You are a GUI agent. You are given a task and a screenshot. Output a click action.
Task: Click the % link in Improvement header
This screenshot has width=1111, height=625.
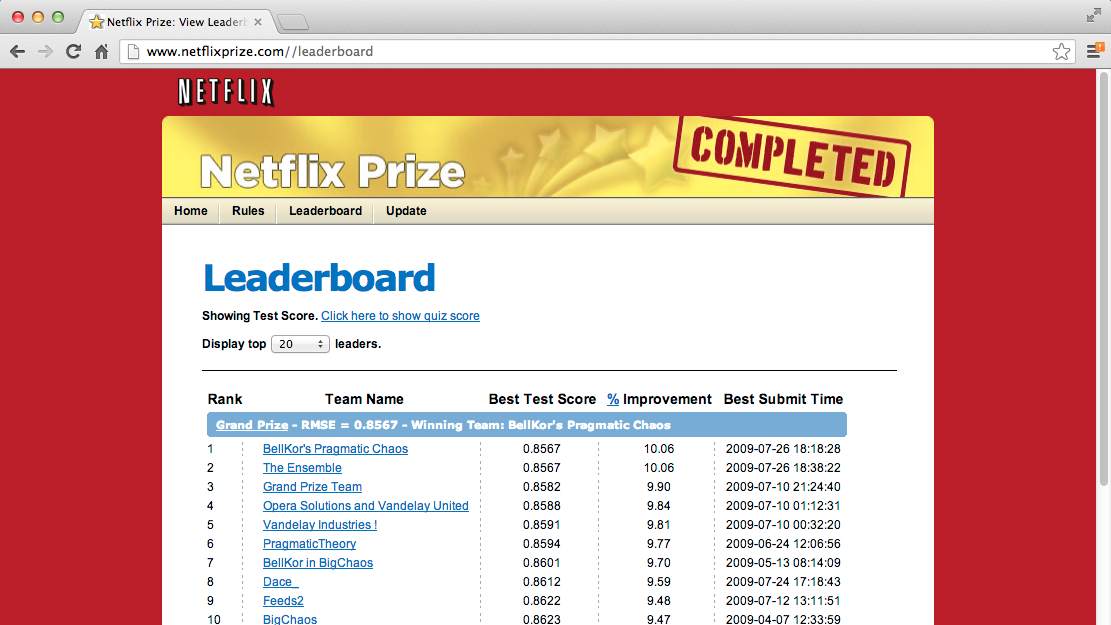tap(613, 399)
